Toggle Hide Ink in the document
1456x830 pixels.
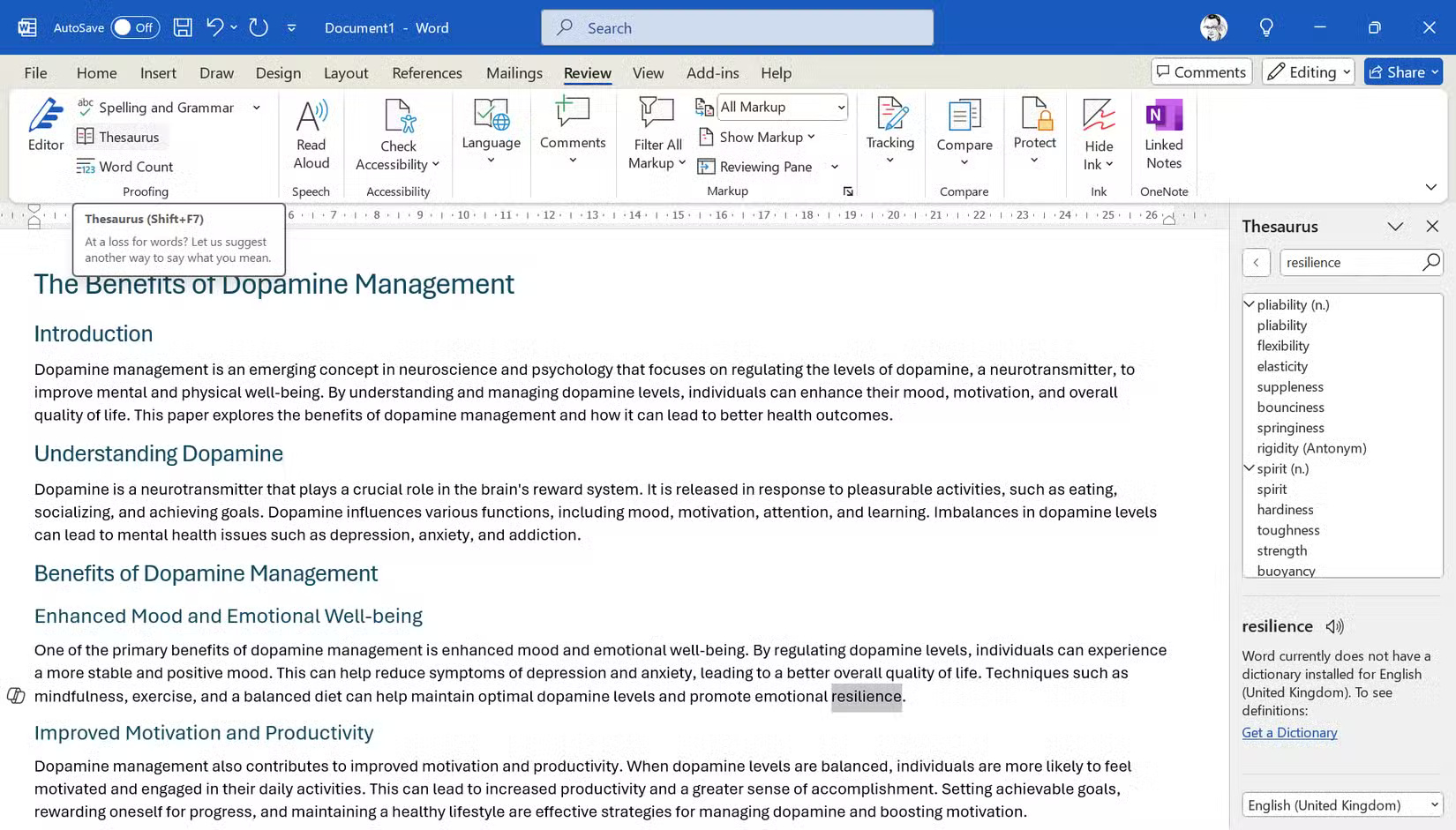(x=1099, y=132)
